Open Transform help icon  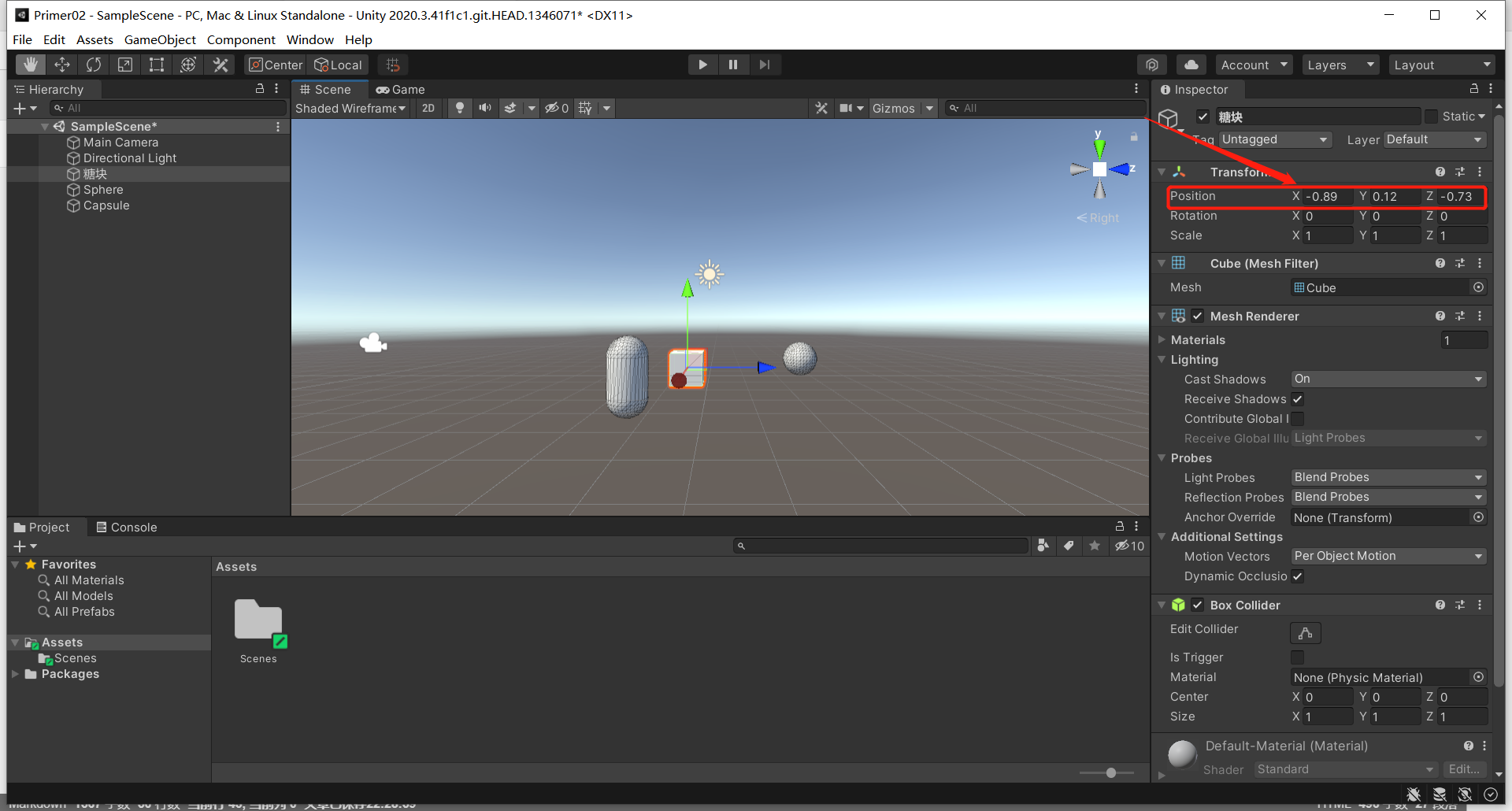coord(1440,172)
